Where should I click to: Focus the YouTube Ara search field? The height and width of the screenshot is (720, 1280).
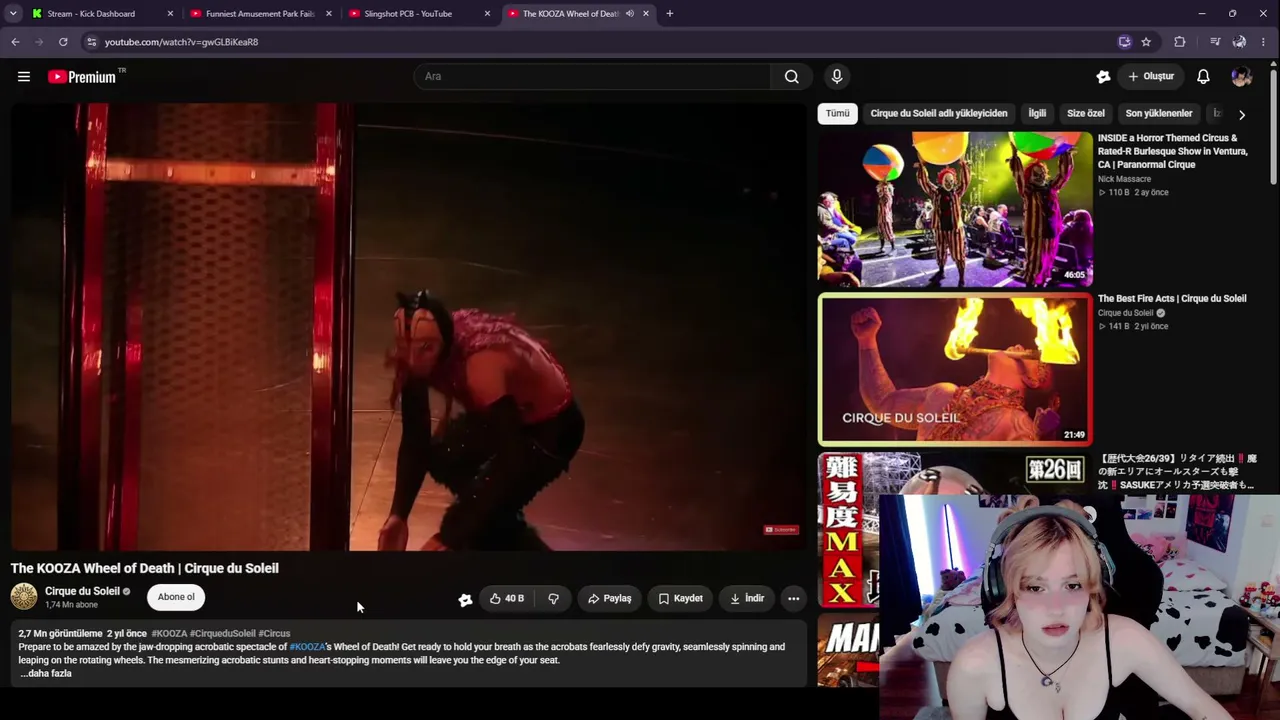(592, 76)
